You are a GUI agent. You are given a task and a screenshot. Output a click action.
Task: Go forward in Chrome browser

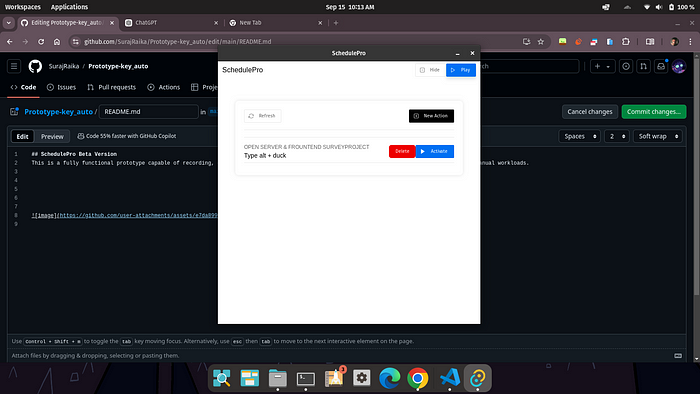coord(25,41)
